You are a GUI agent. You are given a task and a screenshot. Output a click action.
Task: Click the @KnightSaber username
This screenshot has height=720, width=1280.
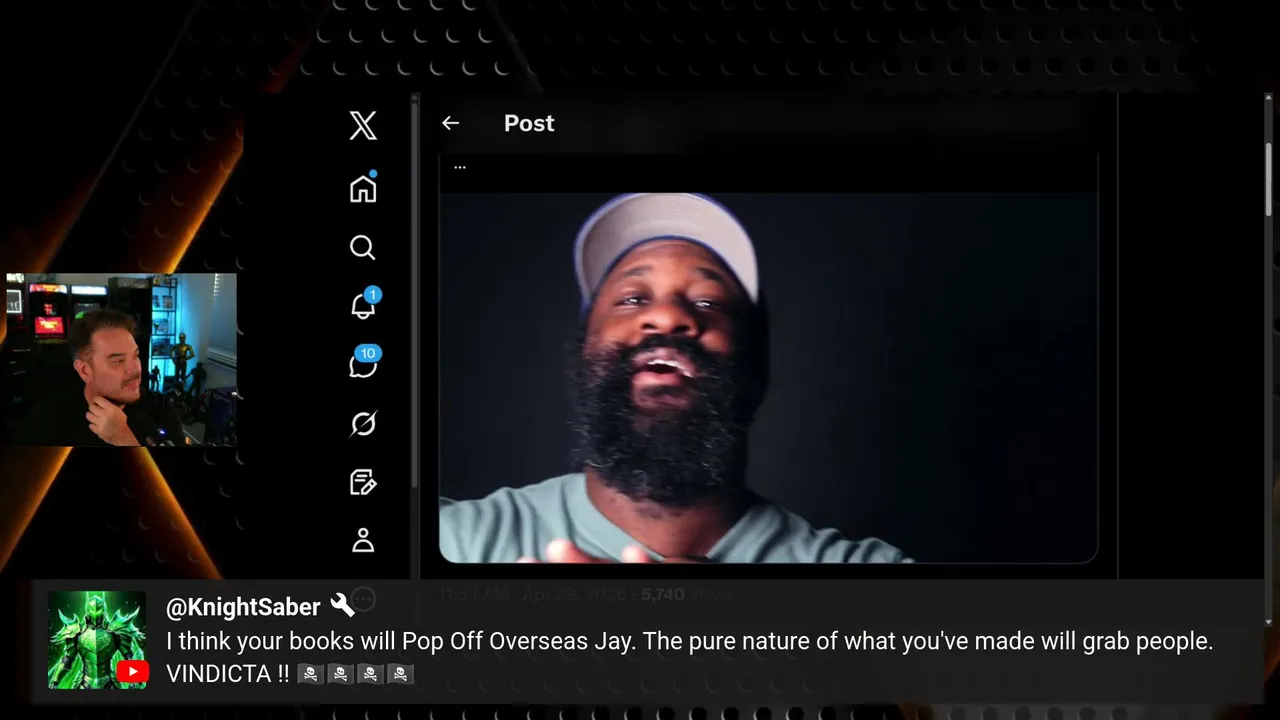point(243,607)
